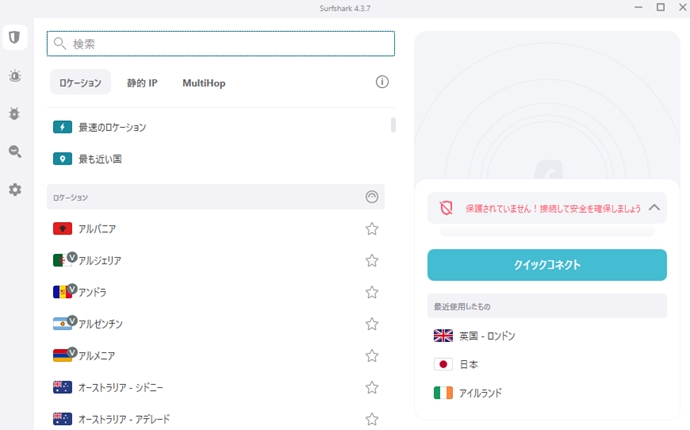The width and height of the screenshot is (690, 430).
Task: Click the lightning icon for 最速のロケーション
Action: [x=62, y=127]
